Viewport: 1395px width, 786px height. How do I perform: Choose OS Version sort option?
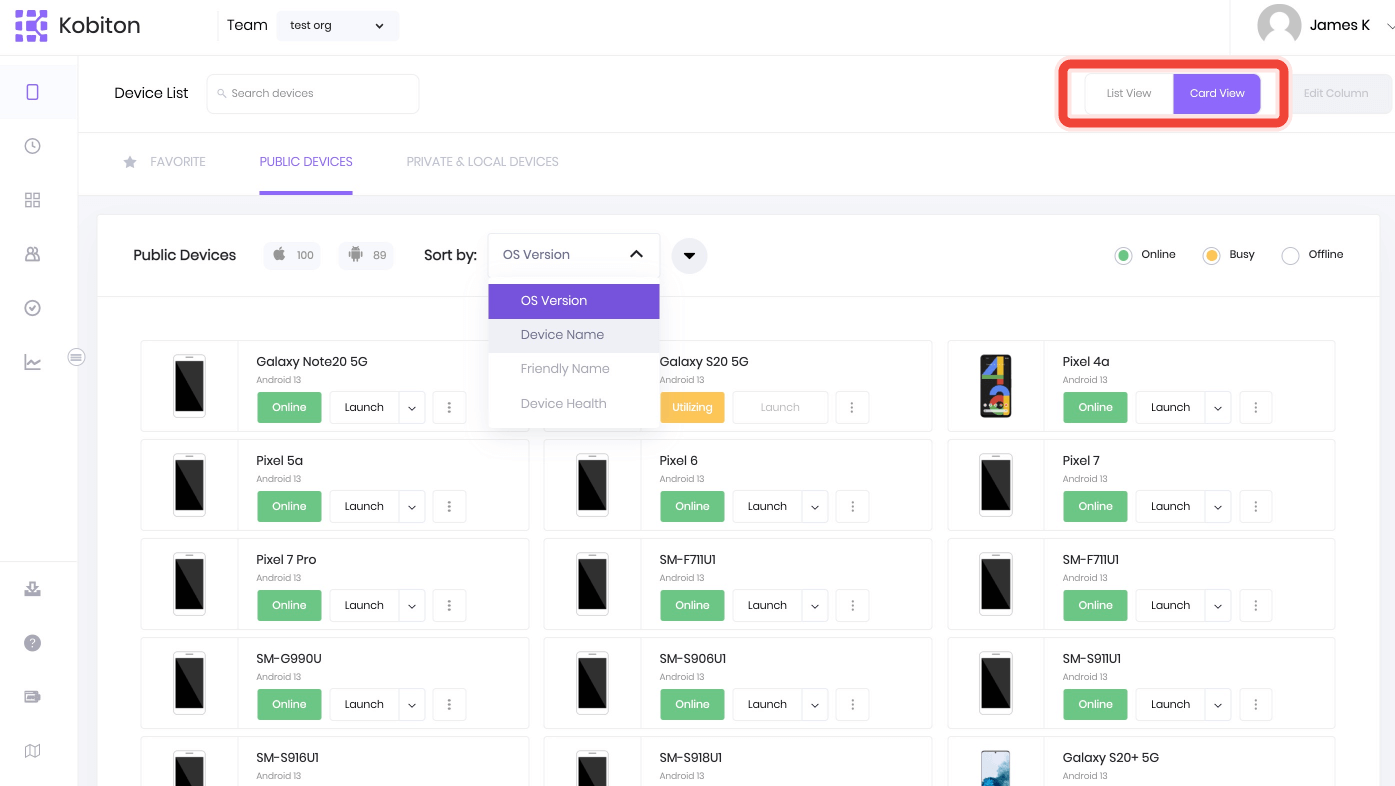(x=573, y=301)
